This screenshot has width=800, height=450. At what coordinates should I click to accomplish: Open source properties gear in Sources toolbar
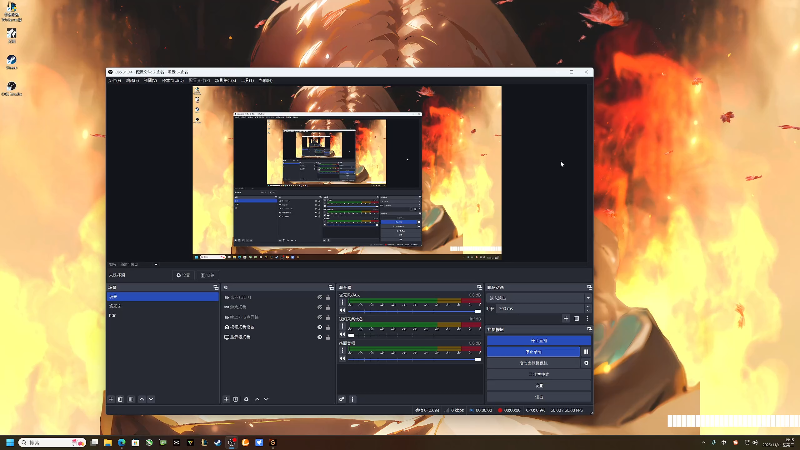point(246,399)
